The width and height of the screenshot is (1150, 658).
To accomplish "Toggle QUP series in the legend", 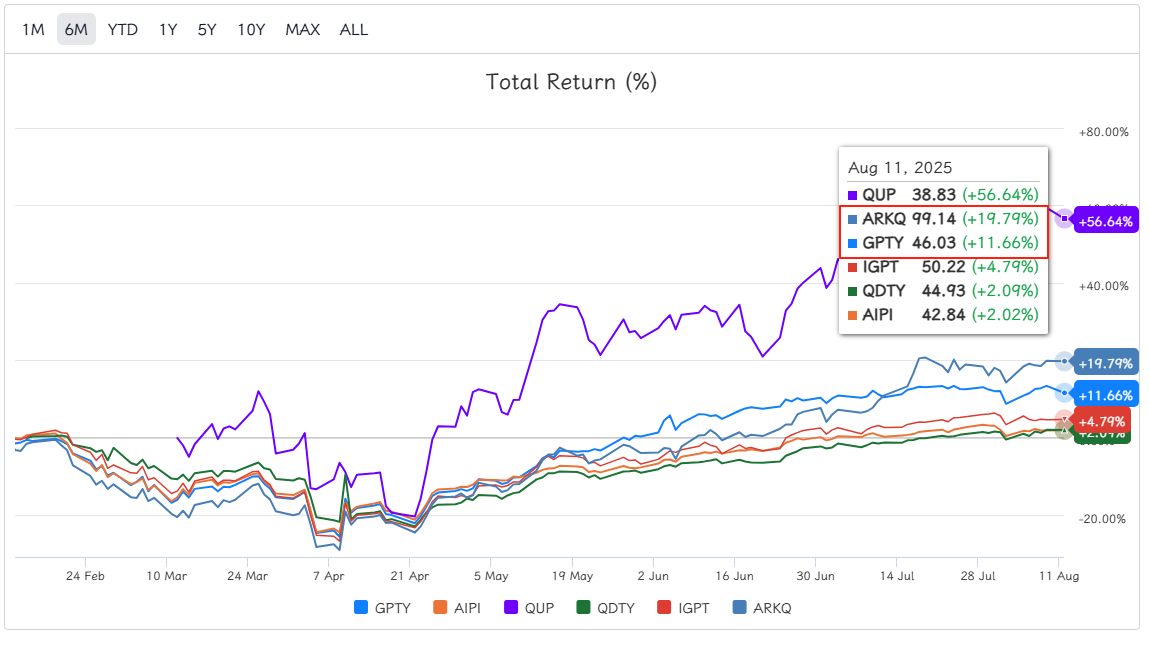I will click(529, 608).
